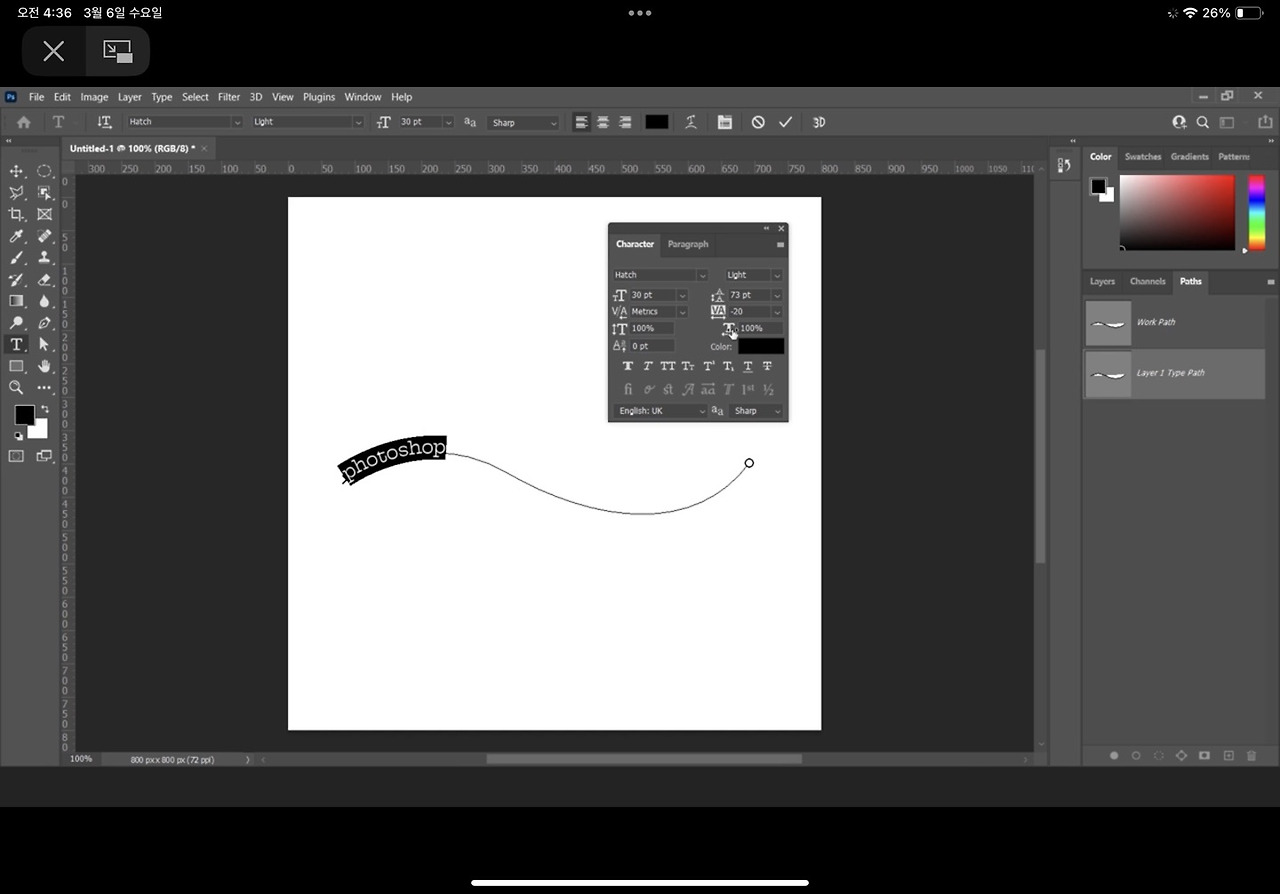Click text color swatch in options bar
This screenshot has height=894, width=1280.
pyautogui.click(x=657, y=122)
